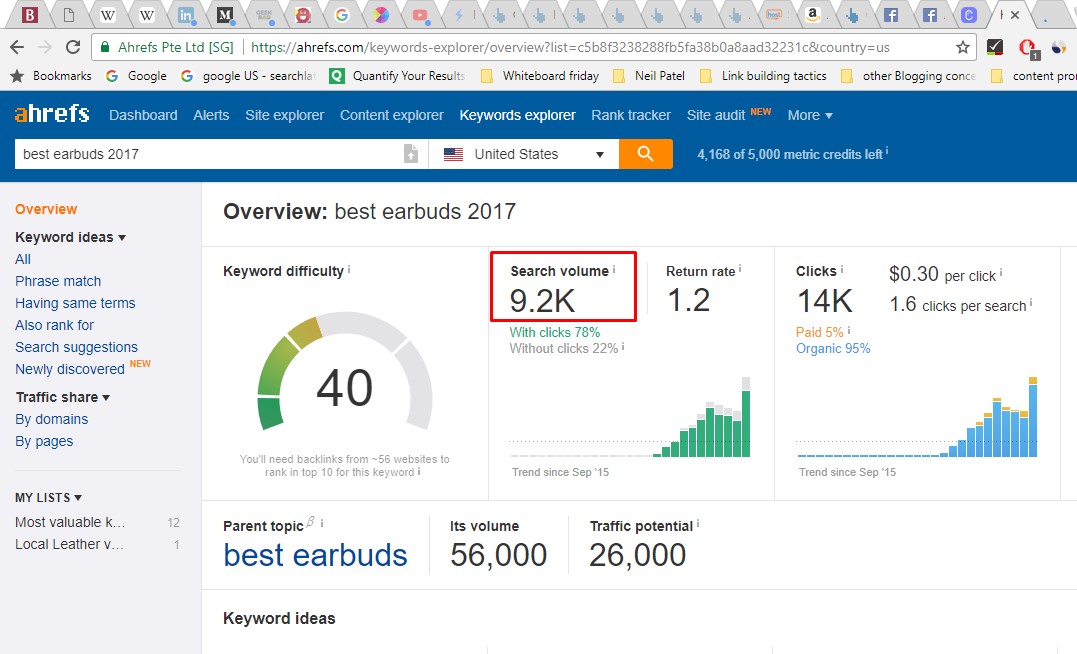The image size is (1077, 654).
Task: Click the Return rate info icon
Action: (x=740, y=269)
